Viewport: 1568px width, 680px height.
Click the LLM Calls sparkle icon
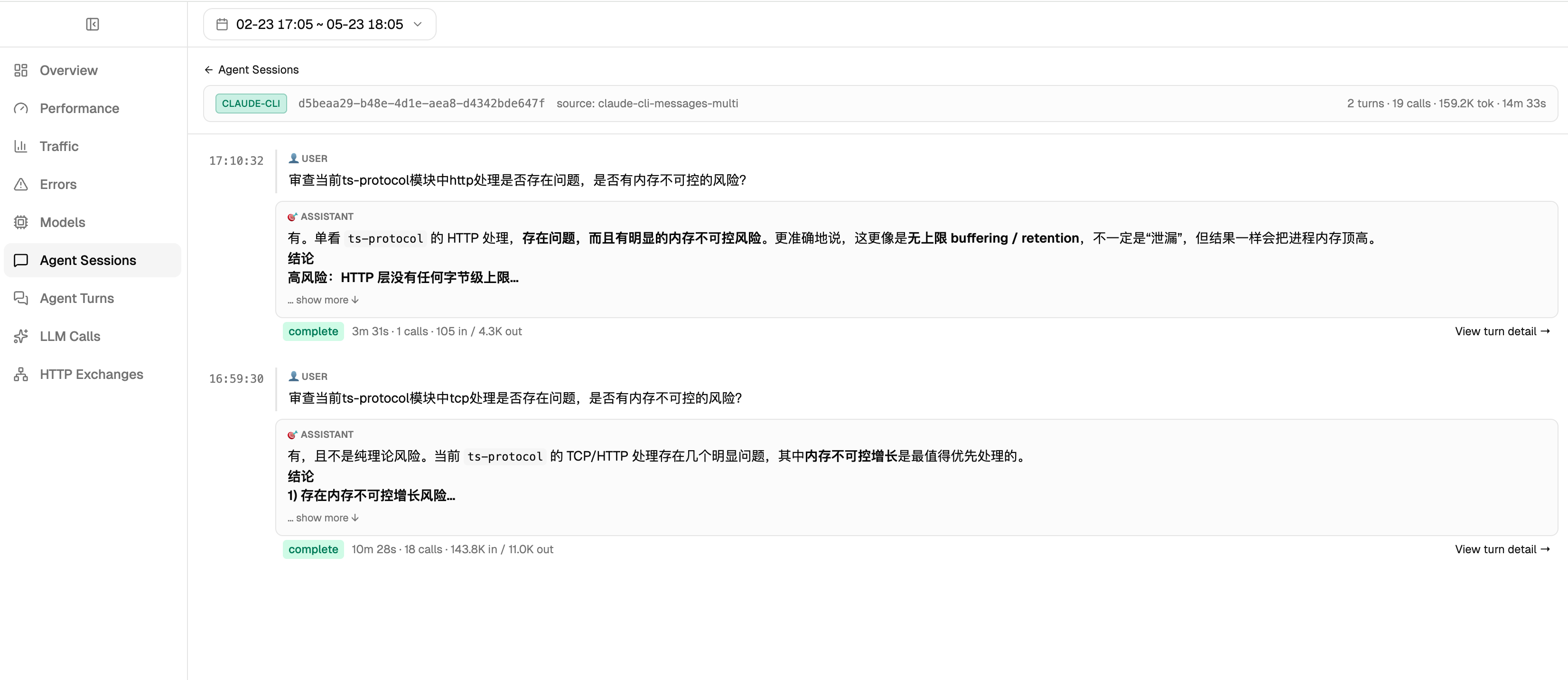coord(21,336)
